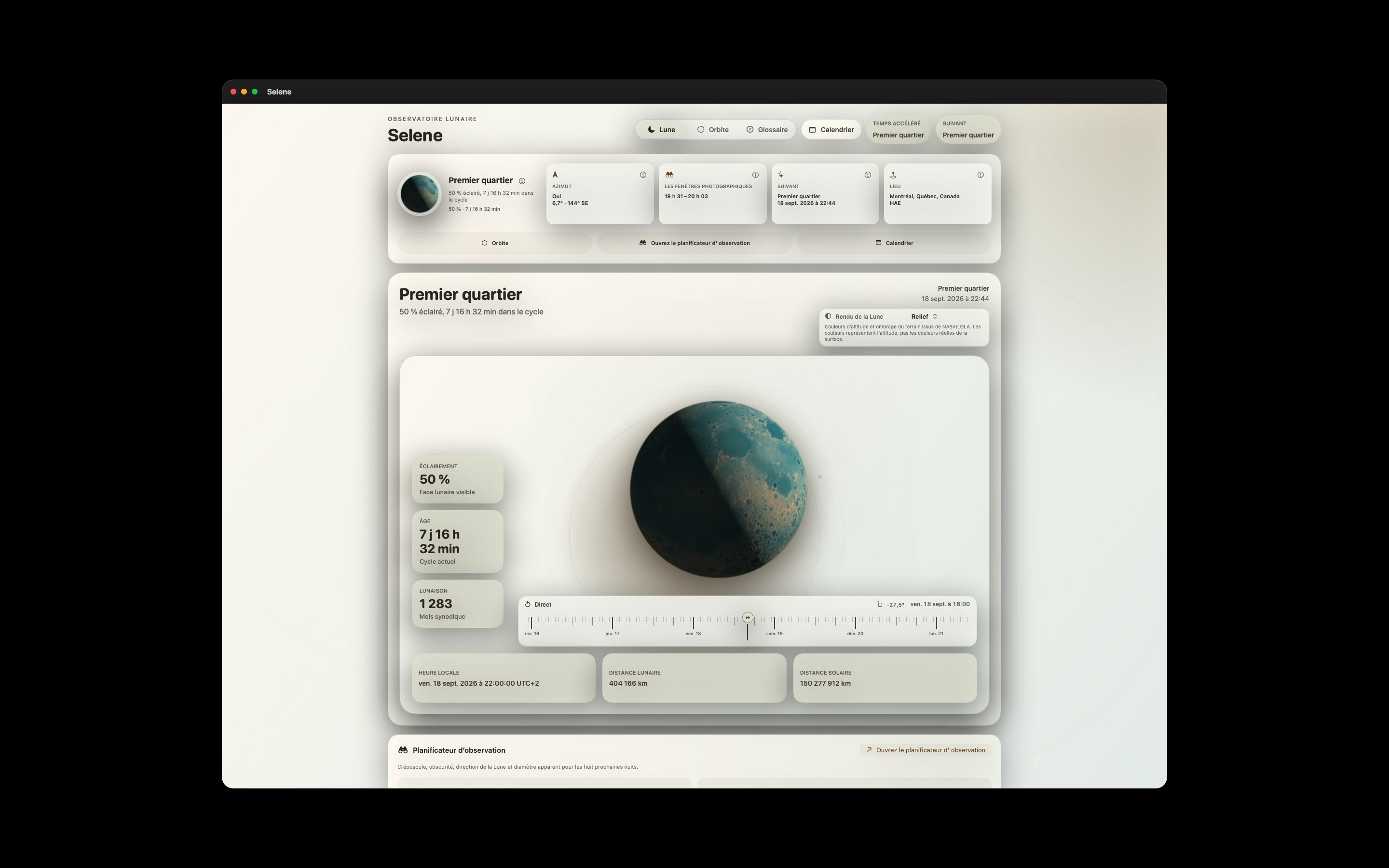Click the azimuth compass arrow icon

coord(555,175)
